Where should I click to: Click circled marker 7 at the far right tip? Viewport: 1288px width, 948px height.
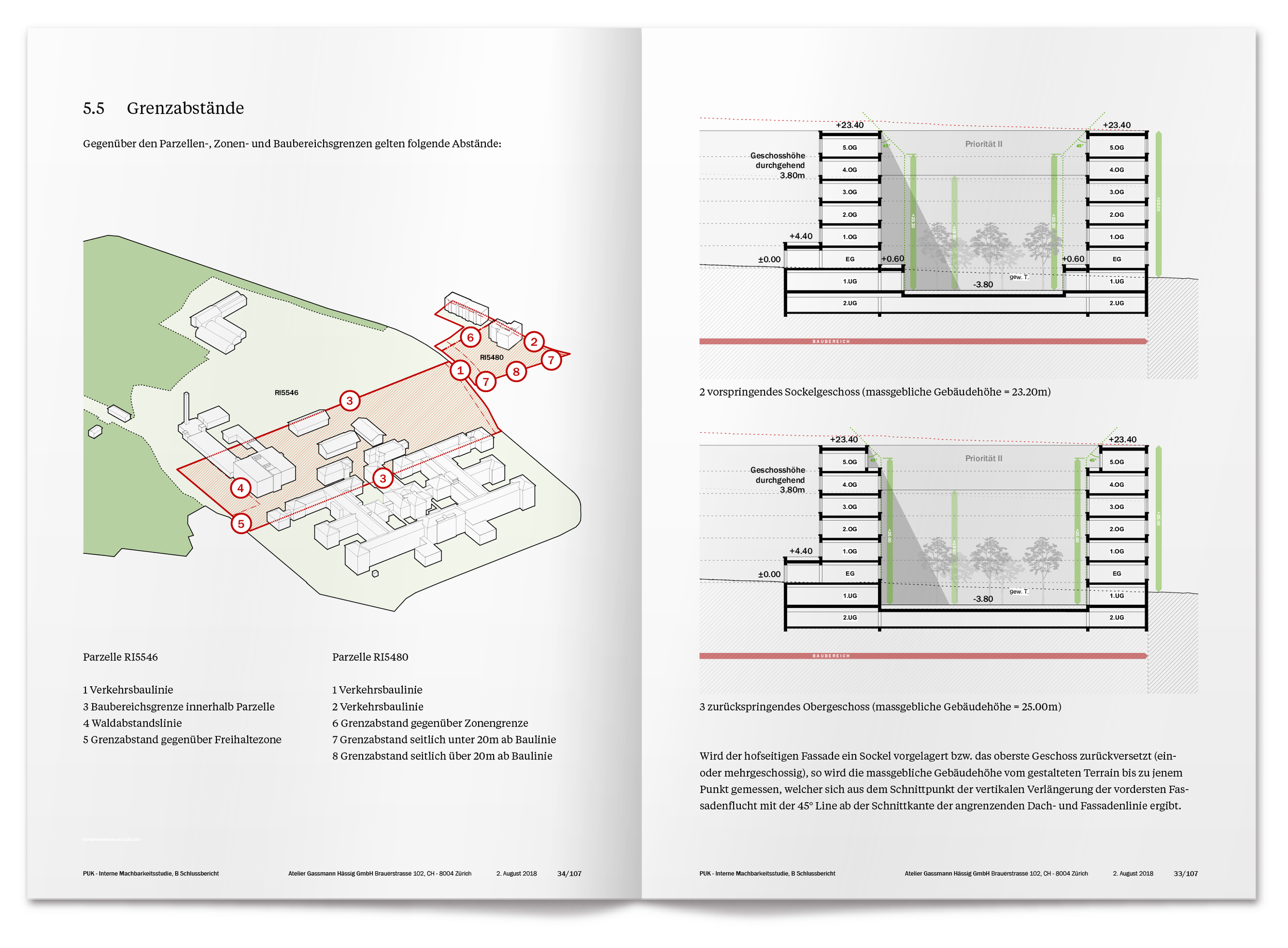551,360
